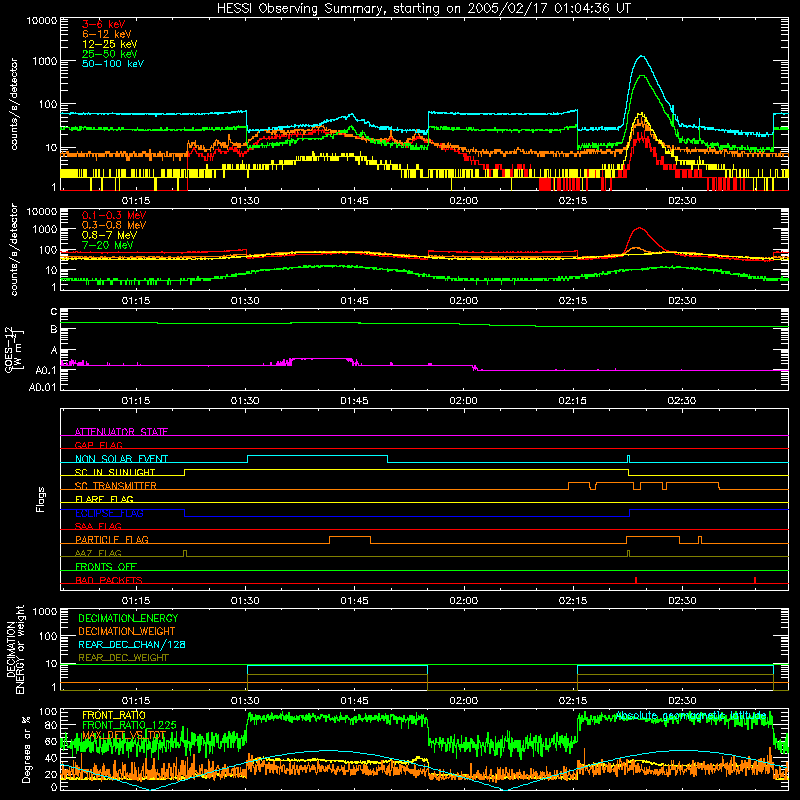Select the A47_FLAG label

[98, 553]
